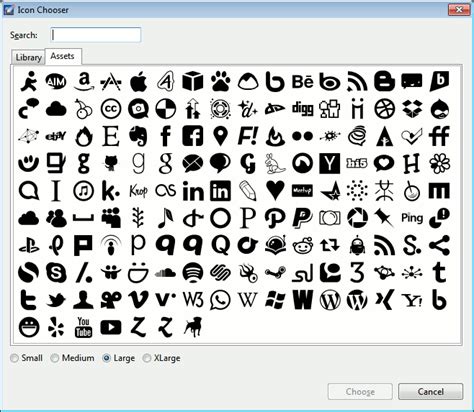Select the PlayStation logo icon

[29, 246]
